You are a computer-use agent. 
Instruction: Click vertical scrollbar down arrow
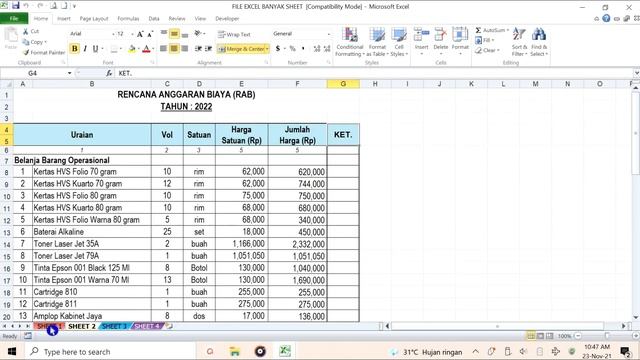pyautogui.click(x=636, y=317)
